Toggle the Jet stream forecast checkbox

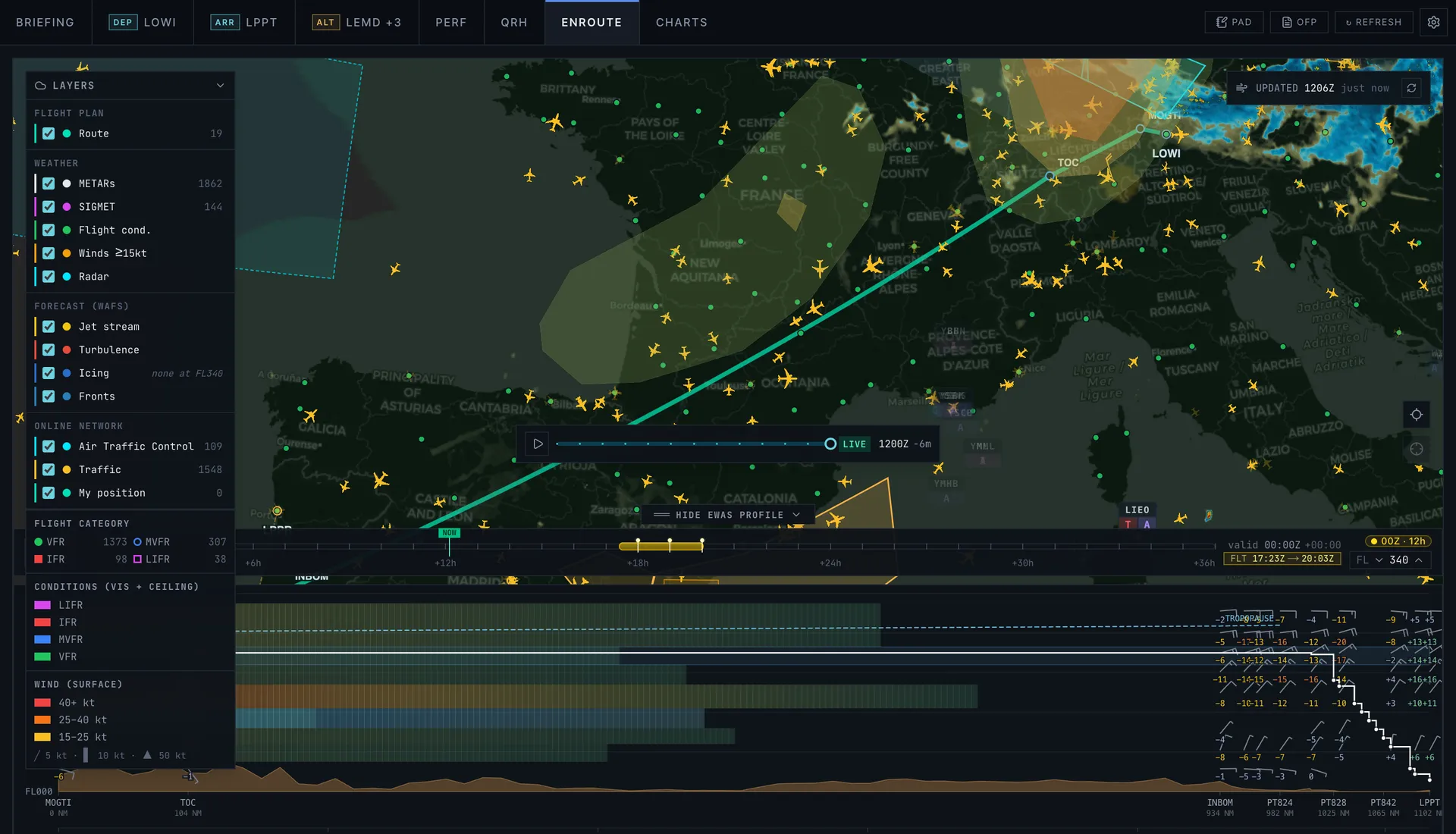click(49, 327)
